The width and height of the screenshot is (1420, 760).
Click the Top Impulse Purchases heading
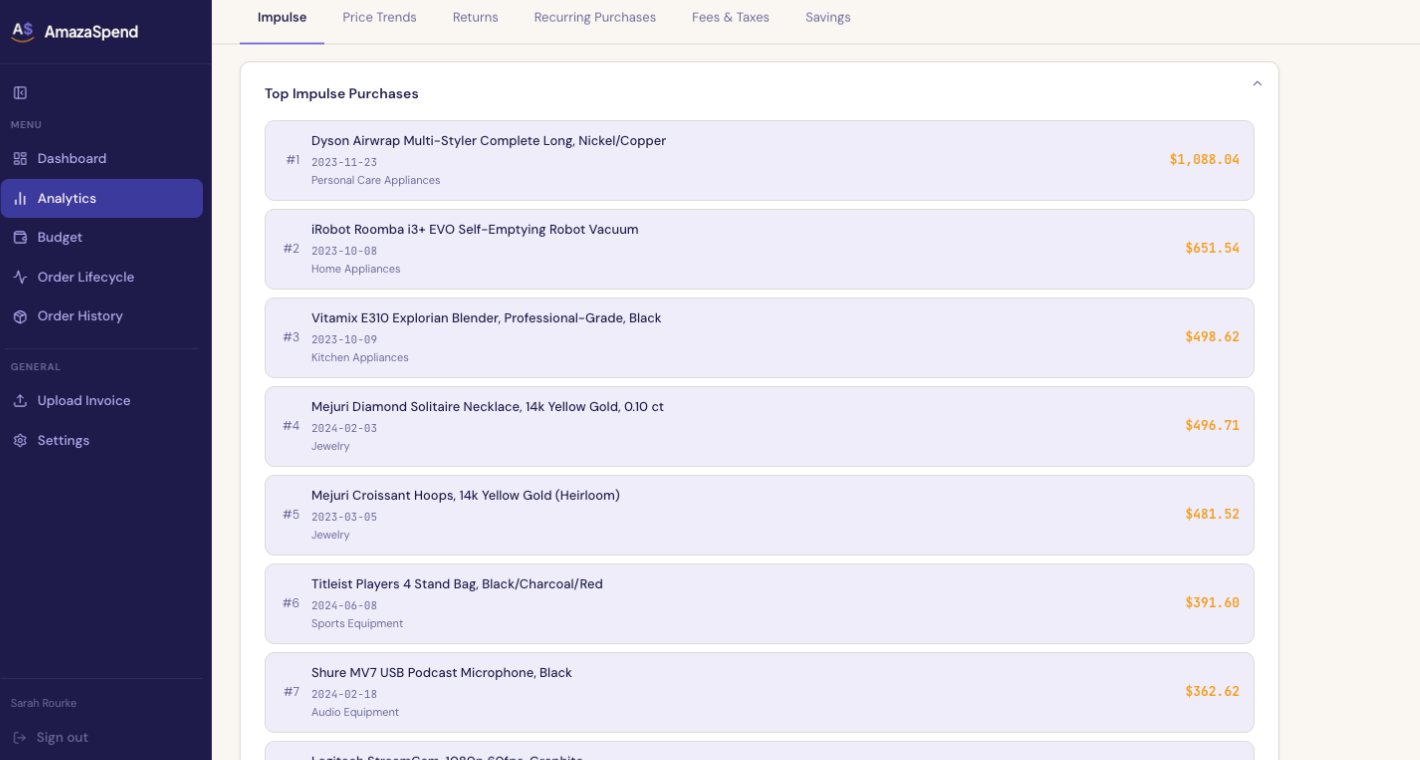point(341,94)
